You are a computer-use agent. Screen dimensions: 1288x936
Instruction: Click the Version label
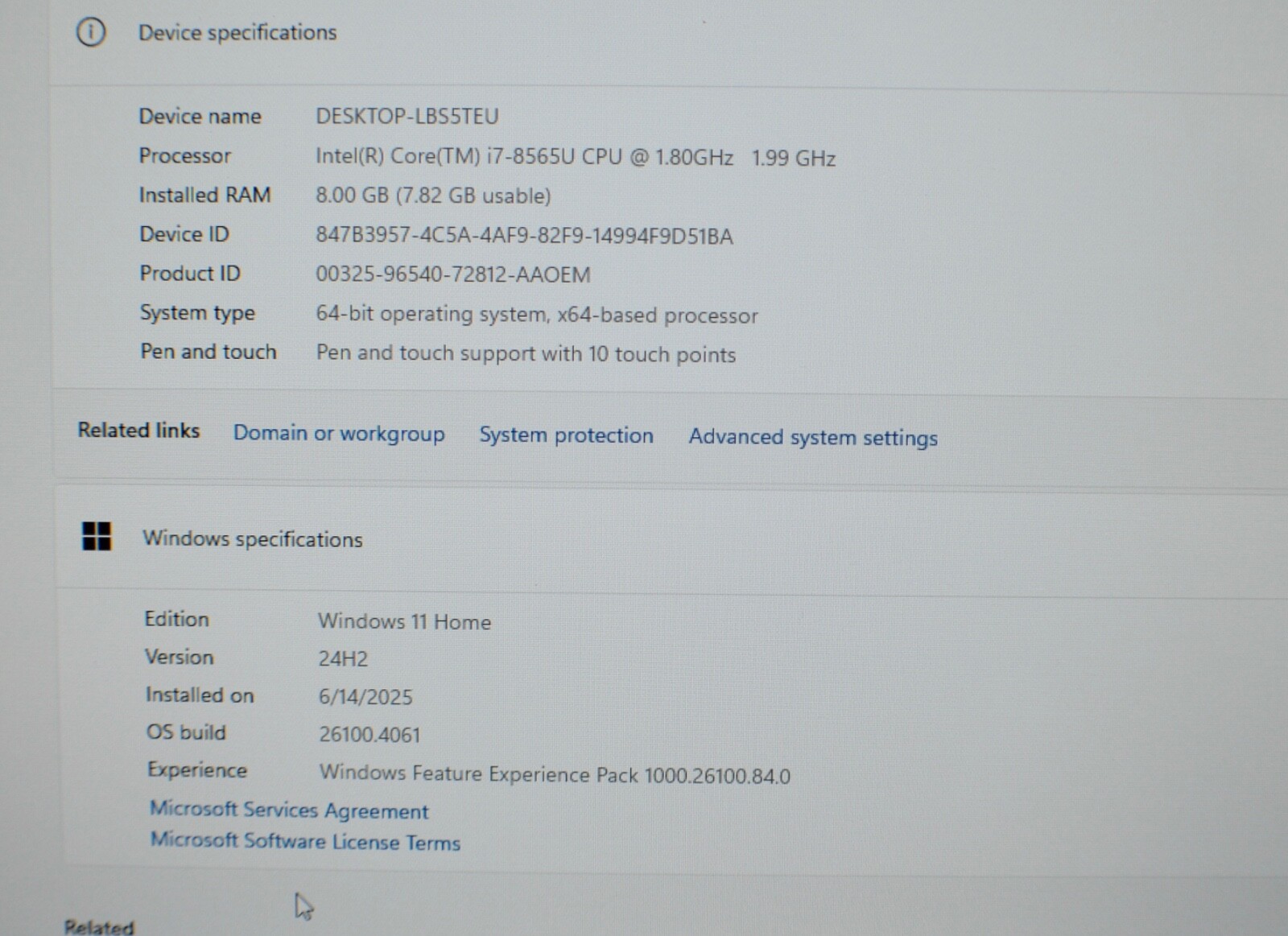click(179, 657)
